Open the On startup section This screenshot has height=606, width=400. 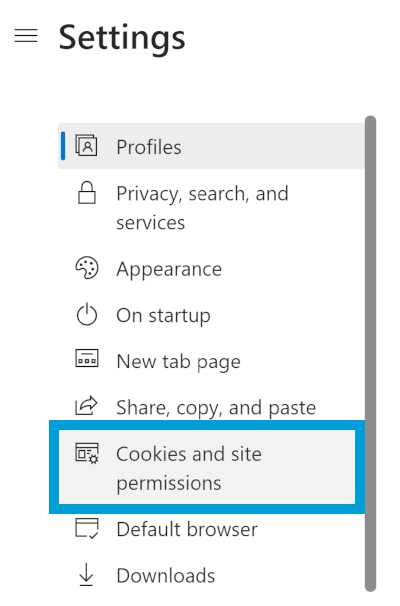211,315
